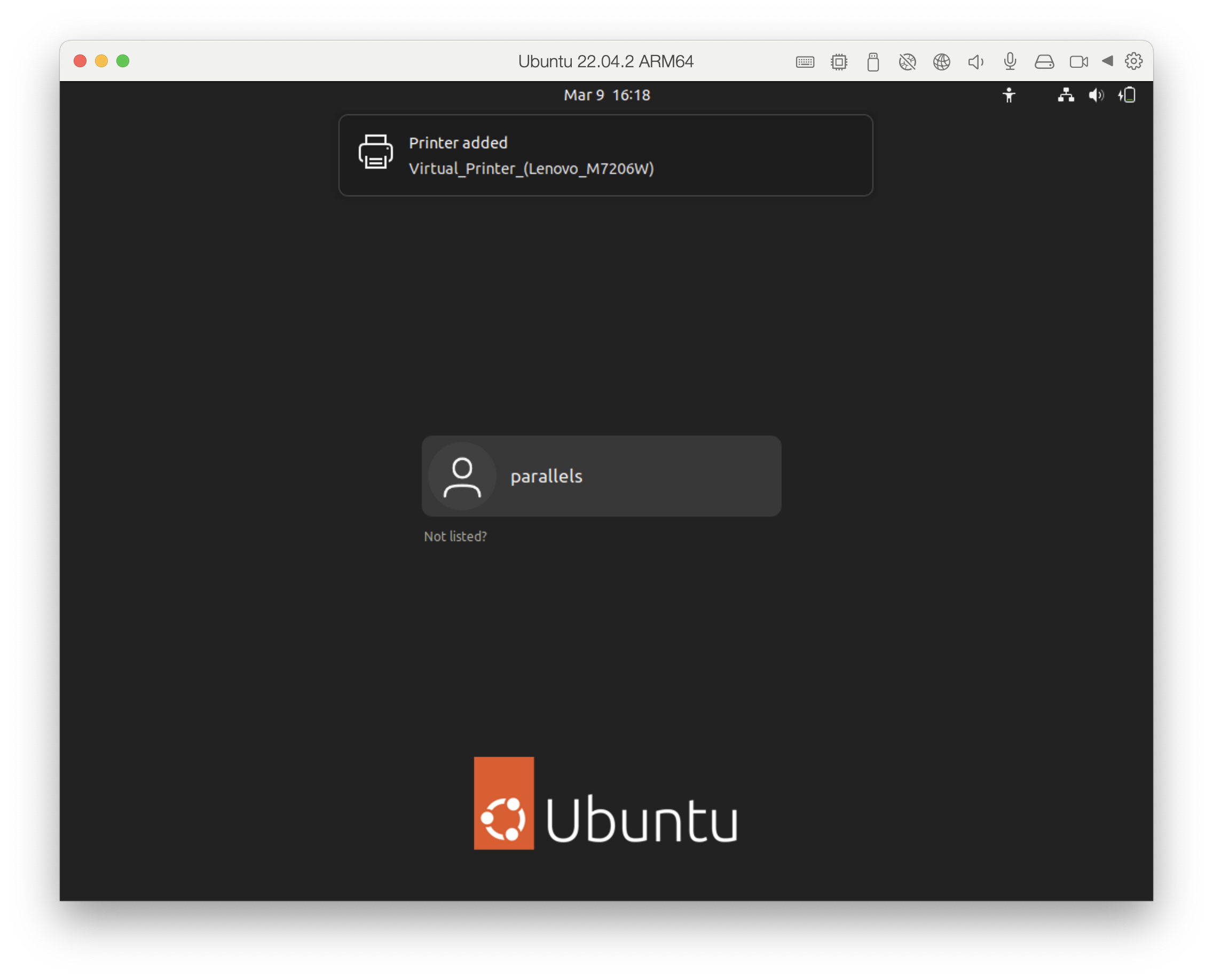Click the battery charging indicator

pos(1127,95)
